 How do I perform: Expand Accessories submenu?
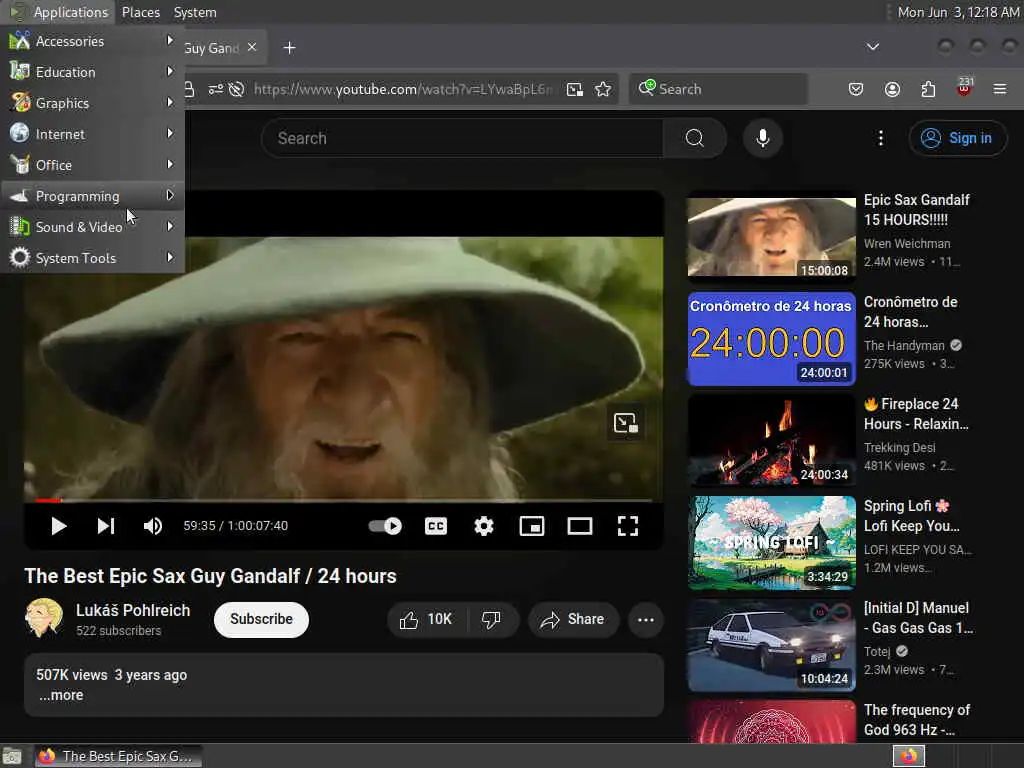tap(93, 41)
